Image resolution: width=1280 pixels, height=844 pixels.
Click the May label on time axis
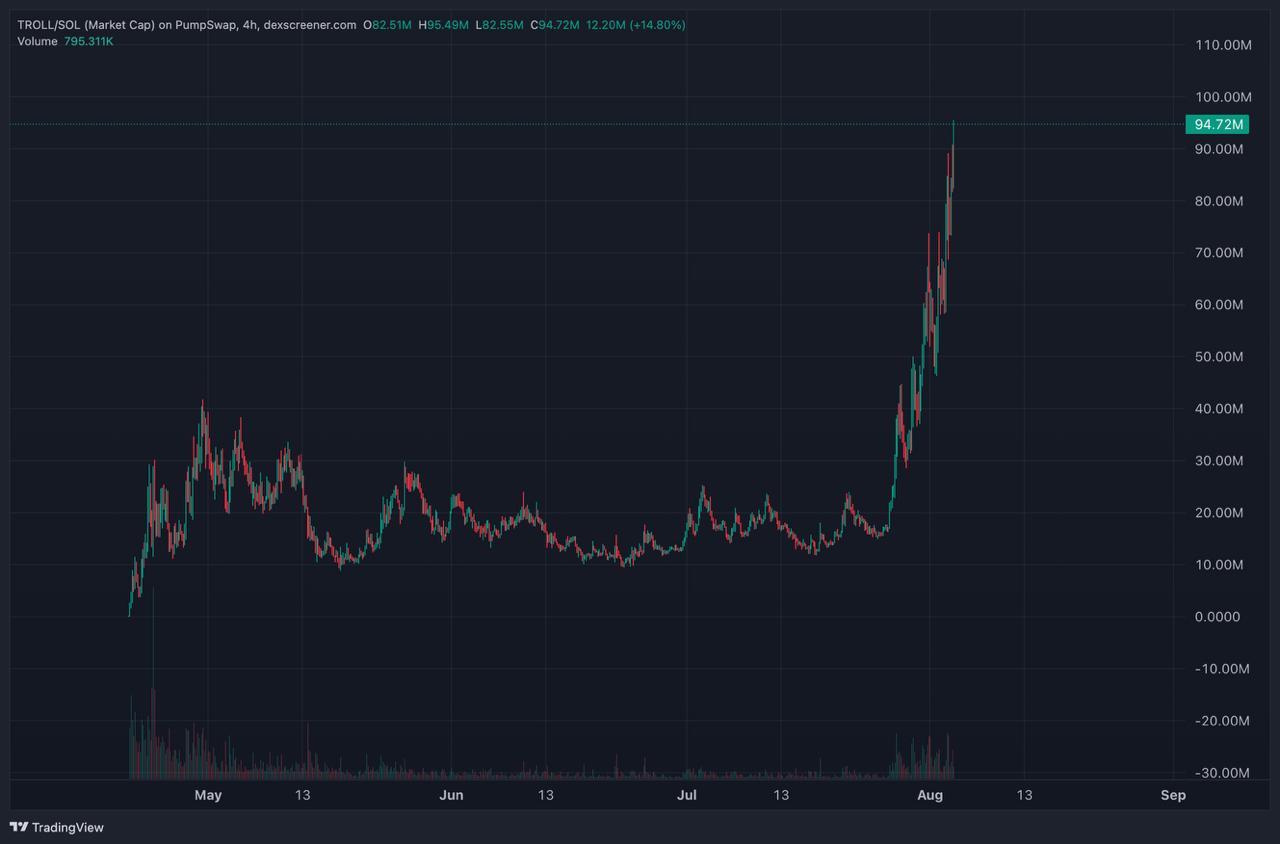pyautogui.click(x=208, y=795)
